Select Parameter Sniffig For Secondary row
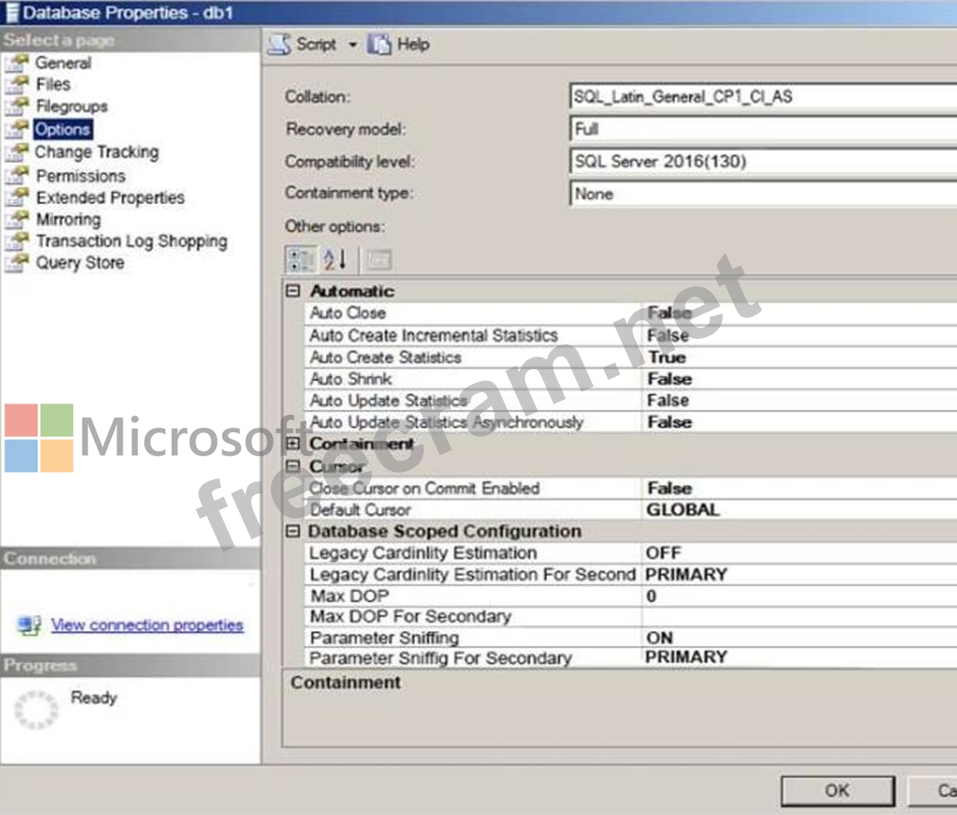Viewport: 957px width, 815px height. [x=630, y=658]
